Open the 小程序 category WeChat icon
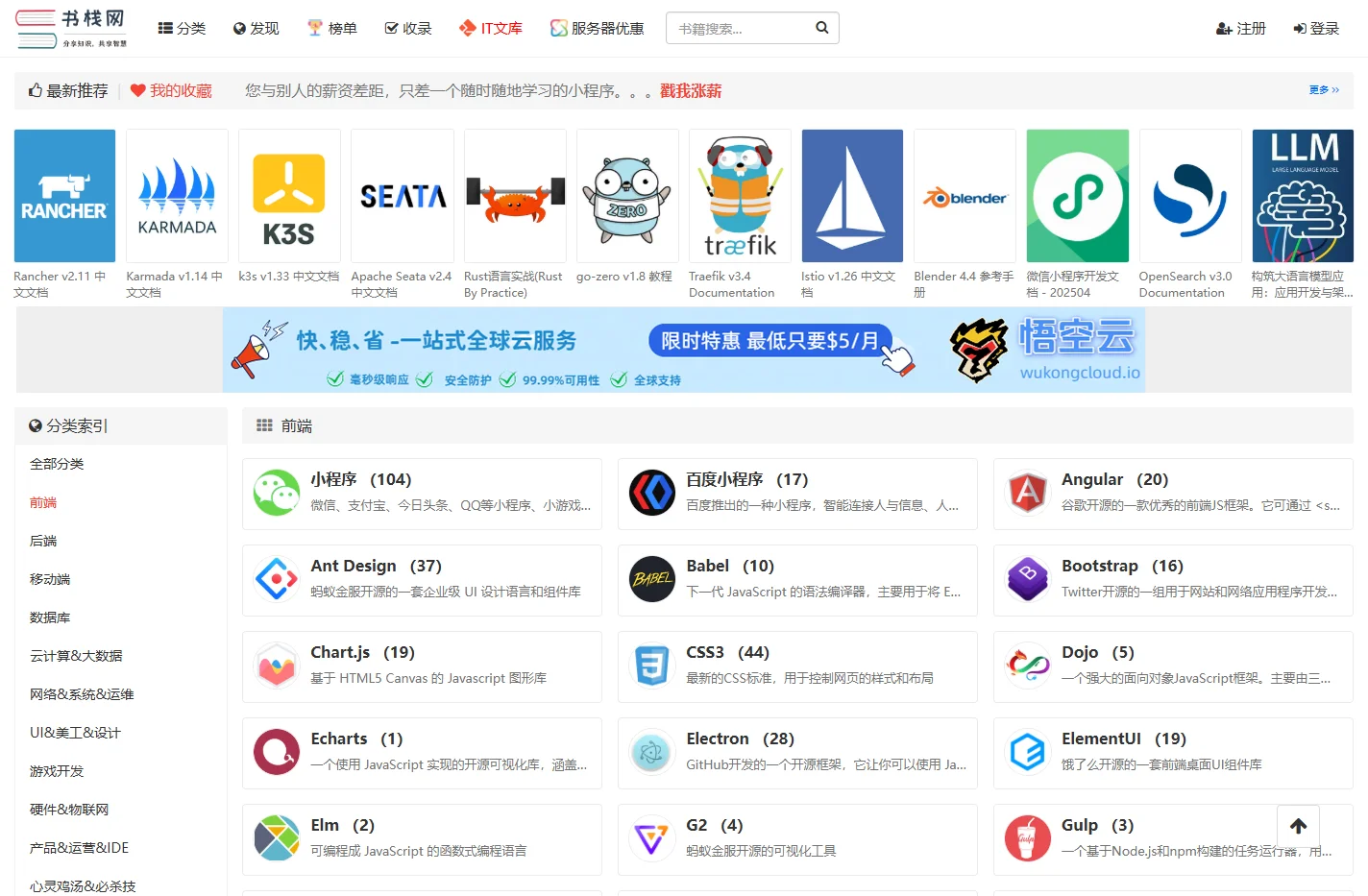The height and width of the screenshot is (896, 1368). click(x=277, y=494)
